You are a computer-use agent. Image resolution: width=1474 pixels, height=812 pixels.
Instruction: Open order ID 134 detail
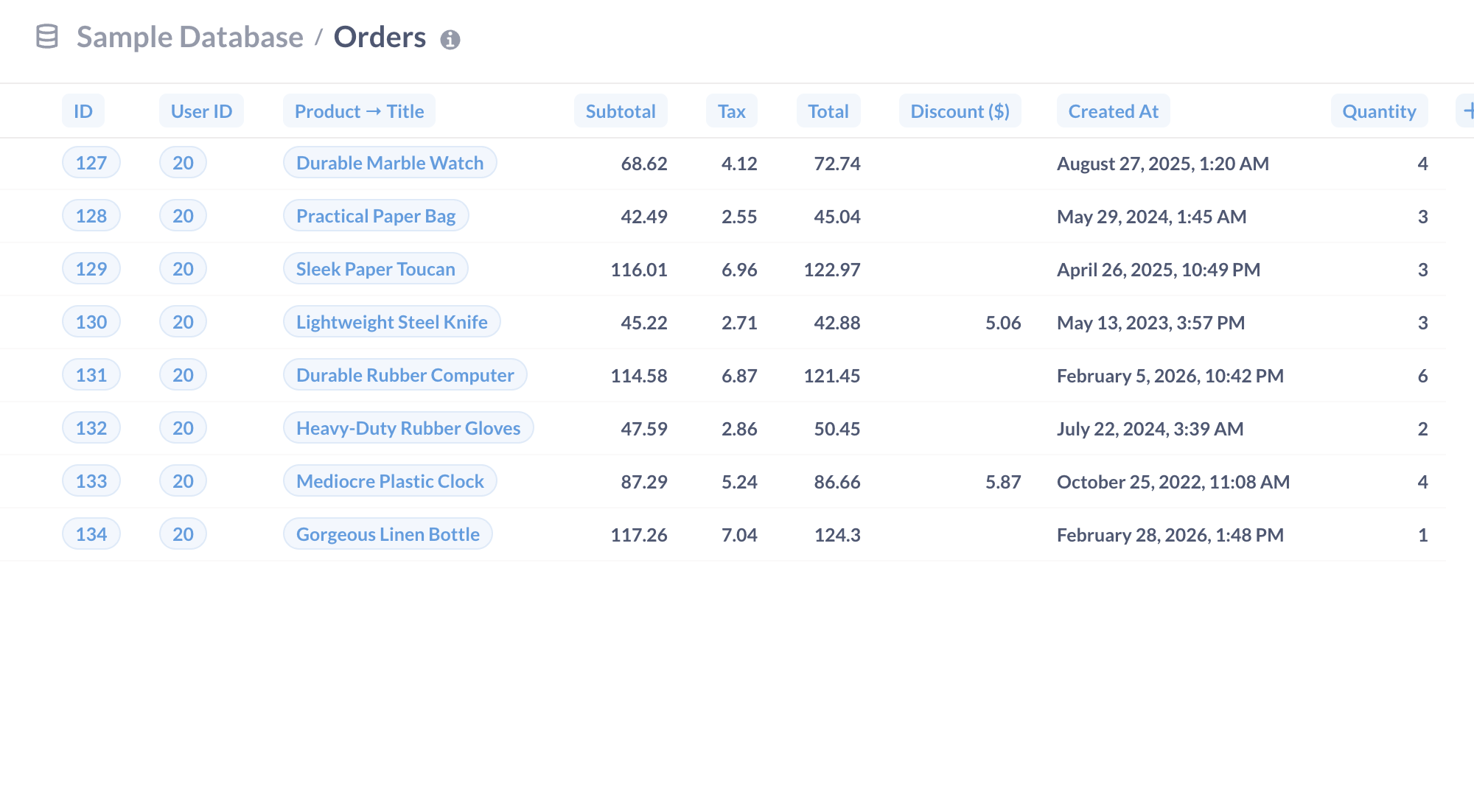pyautogui.click(x=91, y=534)
